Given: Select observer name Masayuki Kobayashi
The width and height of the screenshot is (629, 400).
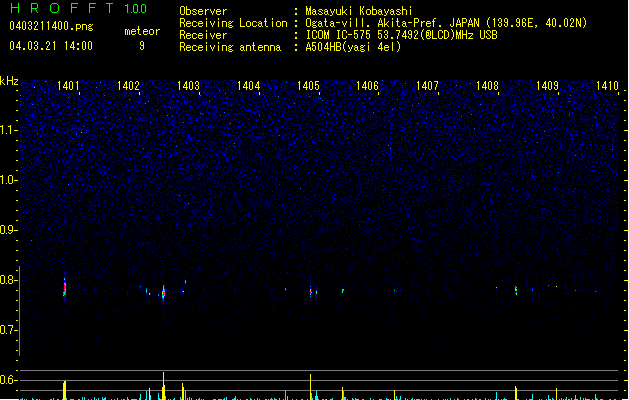Looking at the screenshot, I should click(359, 11).
